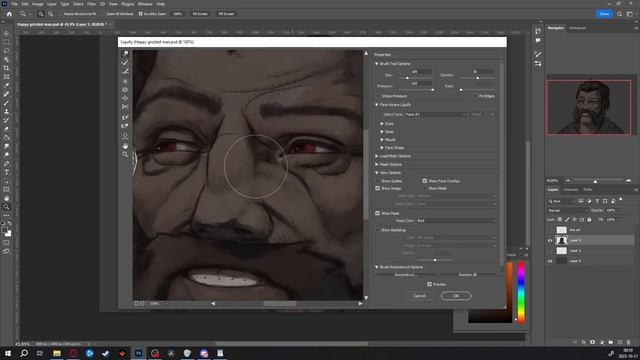Click create new layer icon at panel bottom
640x360 pixels.
[620, 342]
